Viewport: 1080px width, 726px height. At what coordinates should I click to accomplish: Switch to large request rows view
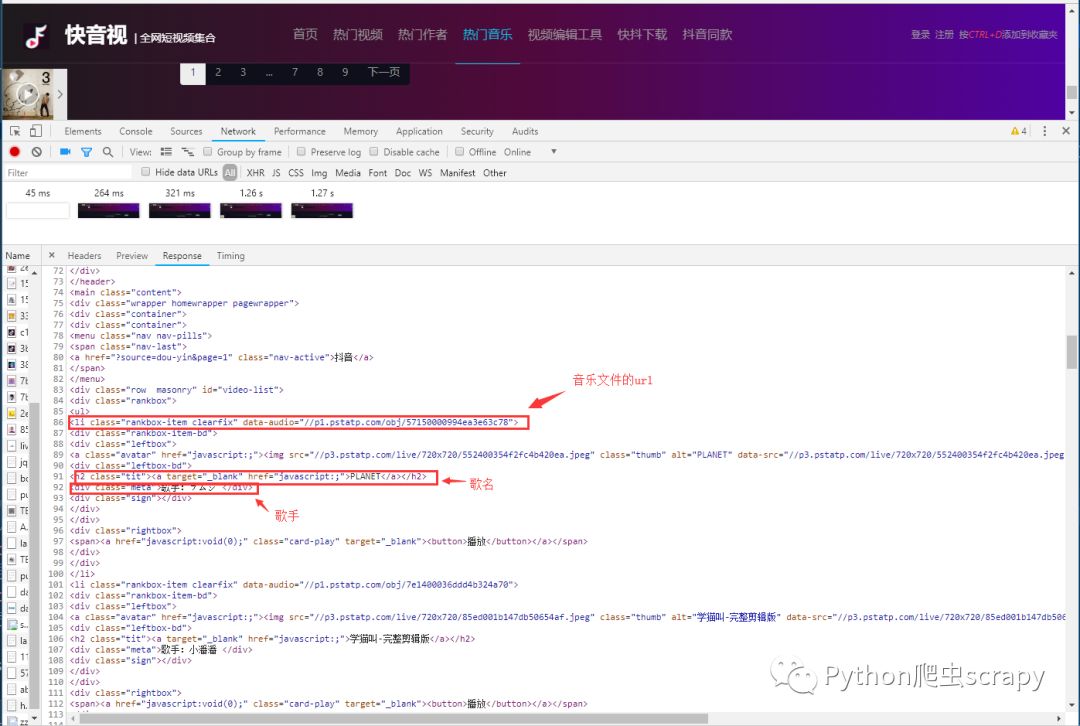tap(166, 152)
